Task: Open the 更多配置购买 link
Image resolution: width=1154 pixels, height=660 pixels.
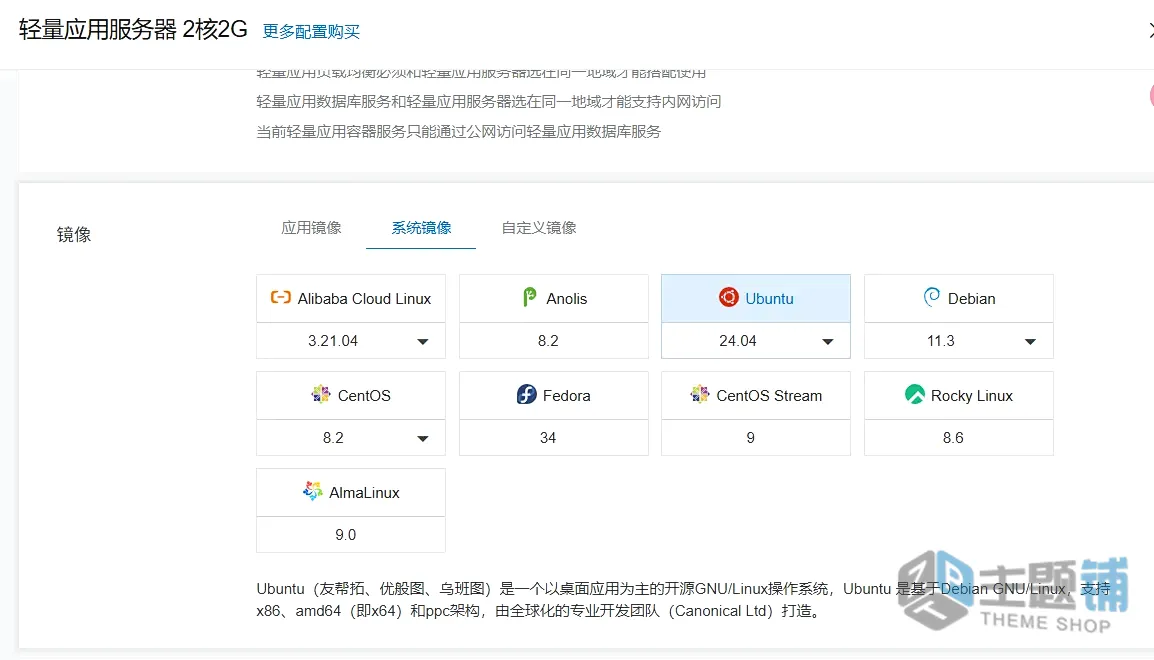Action: pyautogui.click(x=311, y=32)
